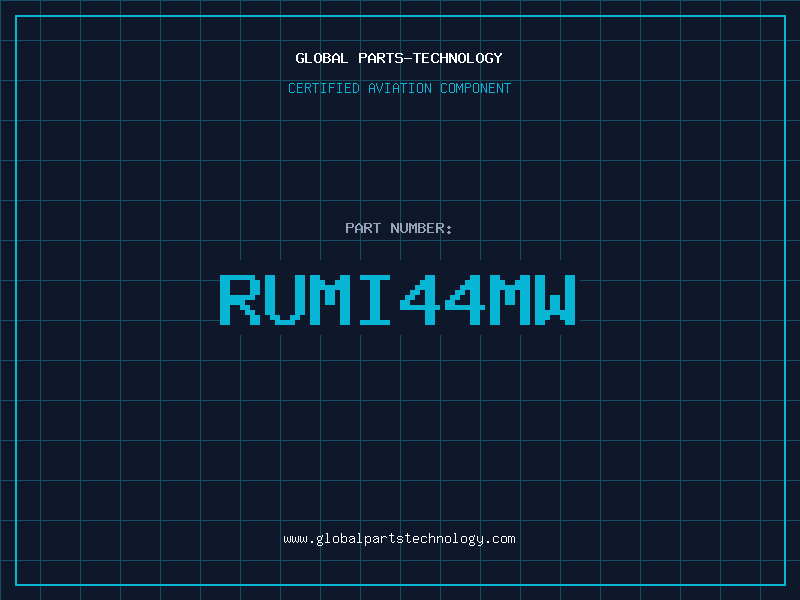Viewport: 800px width, 600px height.
Task: Click the word PARTS-TECHNOLOGY in the header
Action: tap(430, 58)
